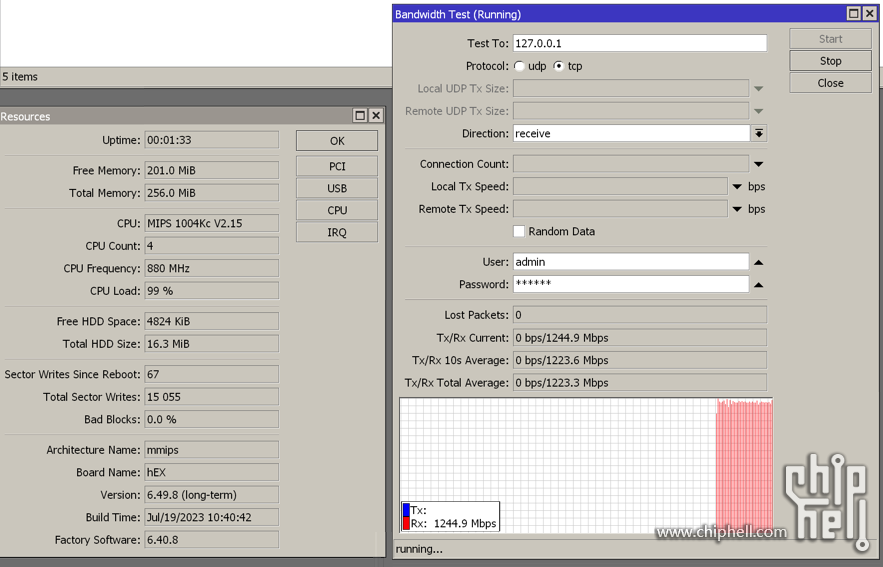Click the running... status bar text

[419, 548]
